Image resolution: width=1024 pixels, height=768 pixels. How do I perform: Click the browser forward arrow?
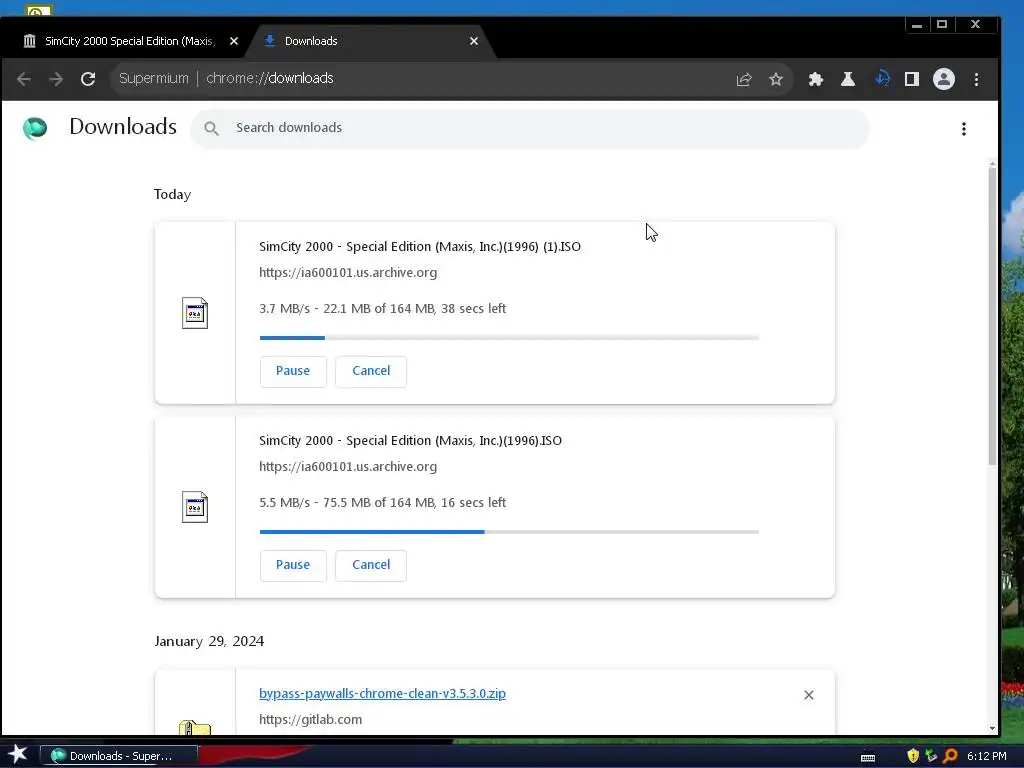[x=56, y=79]
